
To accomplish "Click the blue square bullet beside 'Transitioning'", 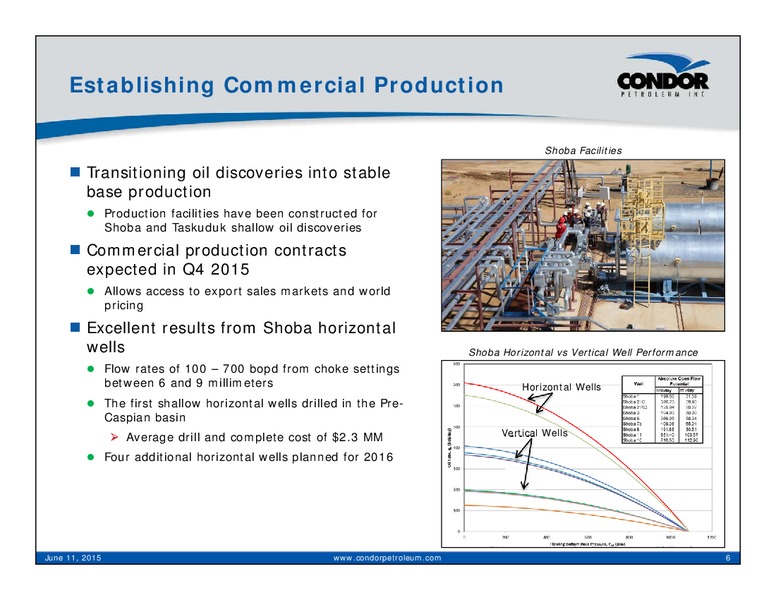I will [x=75, y=172].
